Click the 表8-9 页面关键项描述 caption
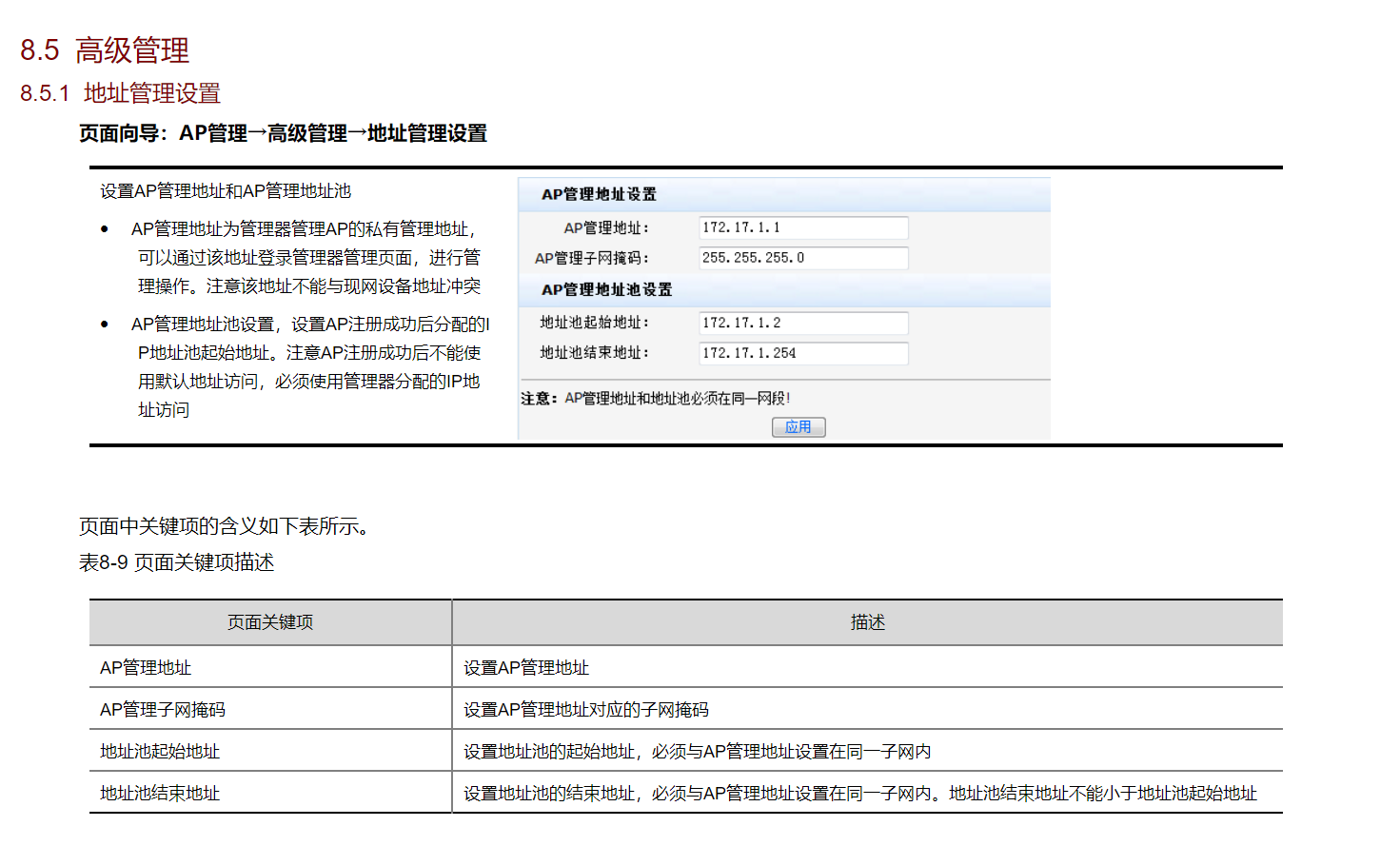1400x846 pixels. (176, 562)
